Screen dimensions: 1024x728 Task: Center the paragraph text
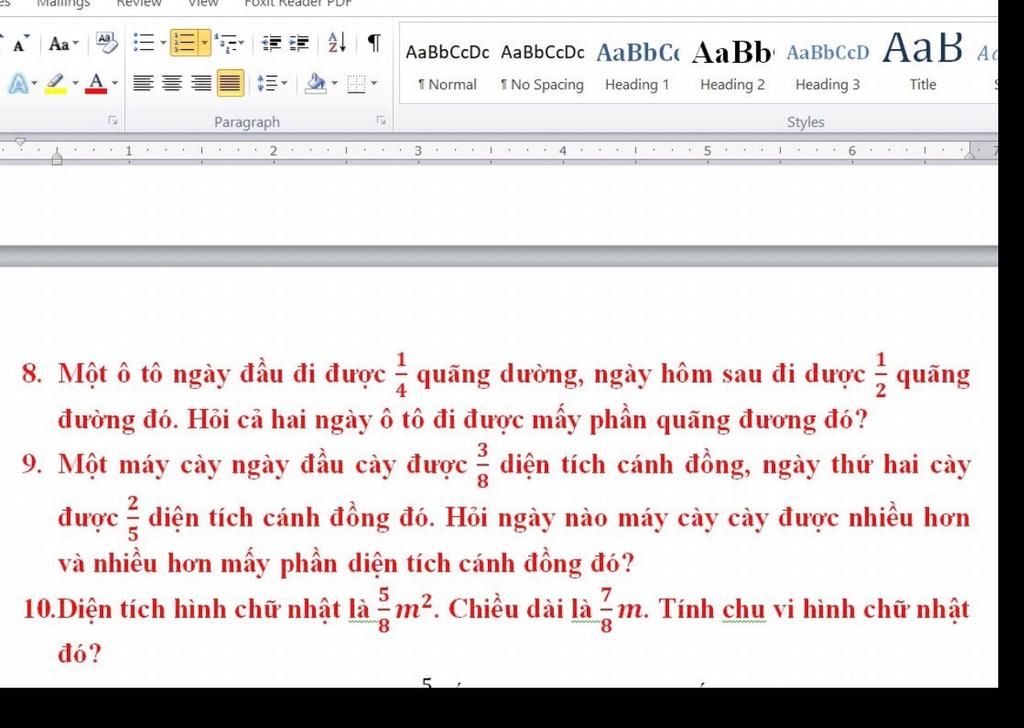(x=172, y=83)
